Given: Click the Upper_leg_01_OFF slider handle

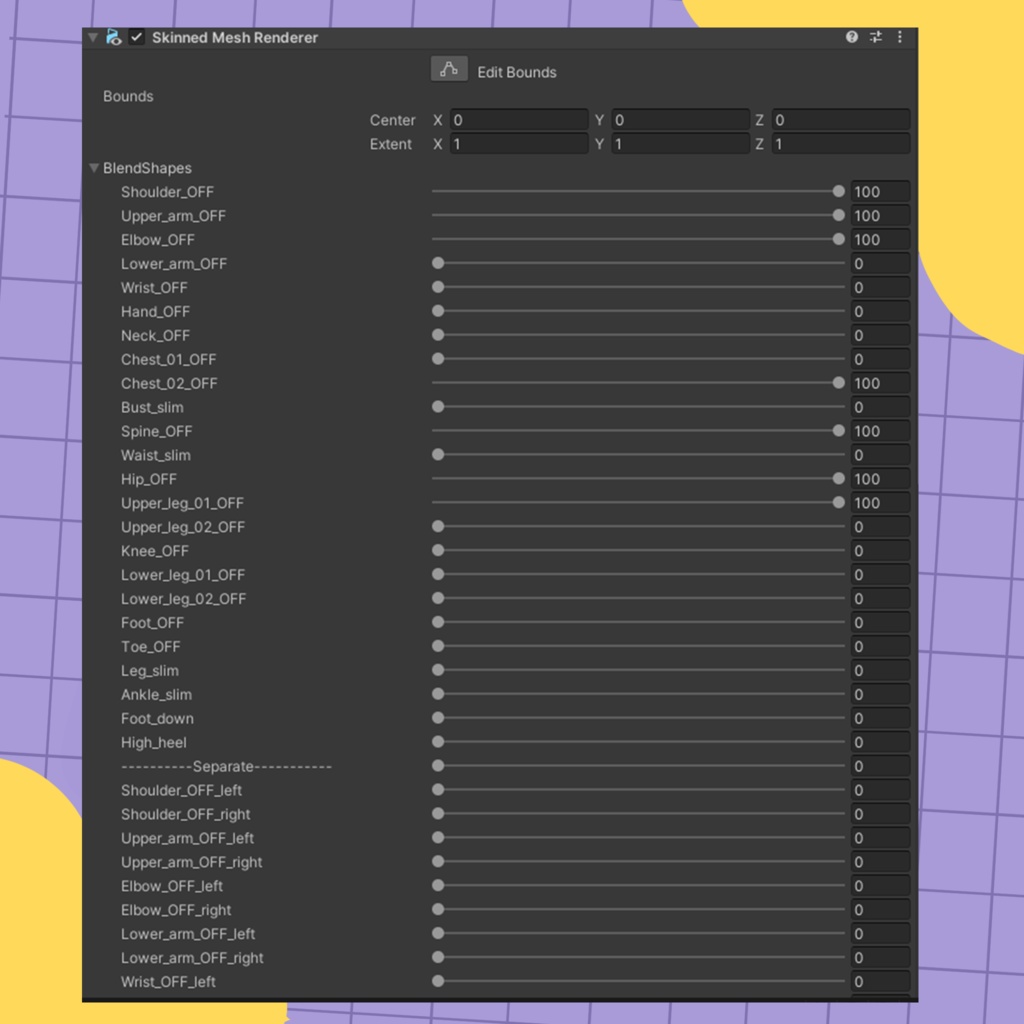Looking at the screenshot, I should coord(839,503).
